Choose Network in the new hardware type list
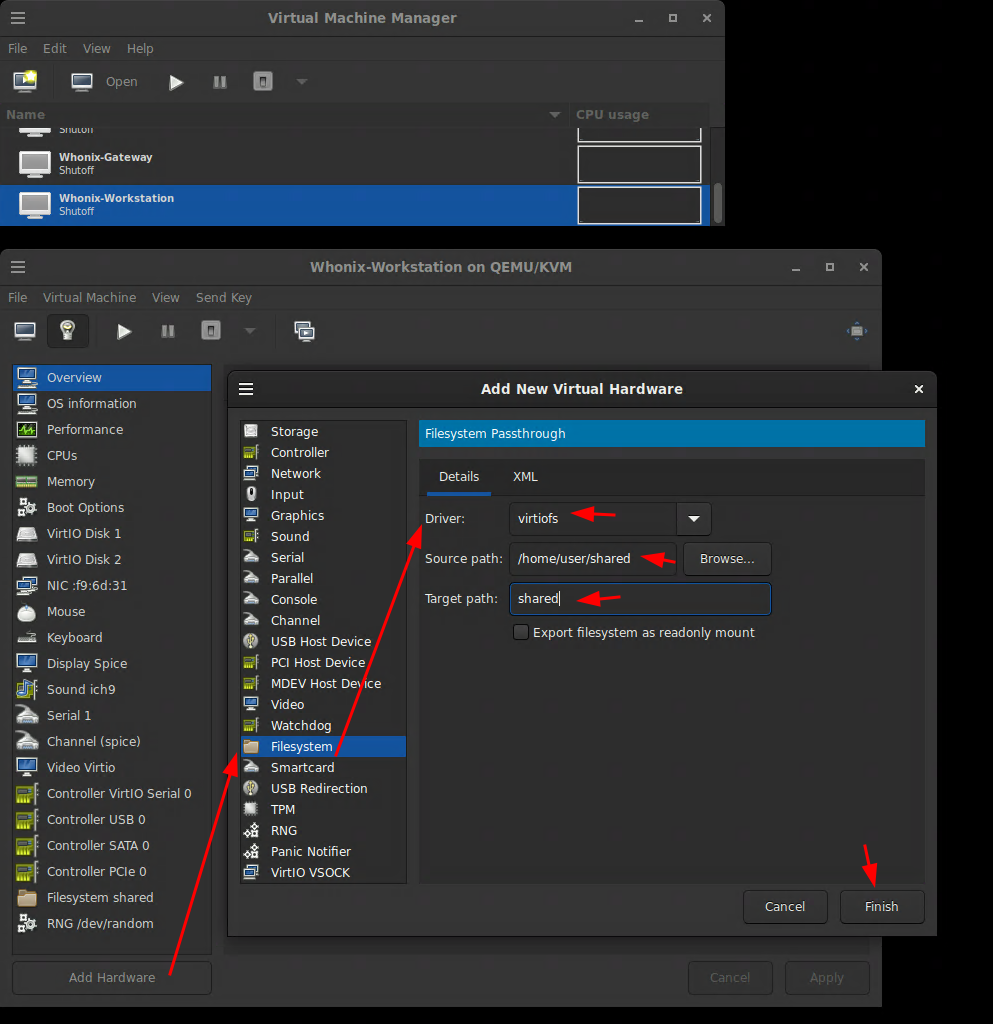The height and width of the screenshot is (1024, 993). tap(323, 473)
